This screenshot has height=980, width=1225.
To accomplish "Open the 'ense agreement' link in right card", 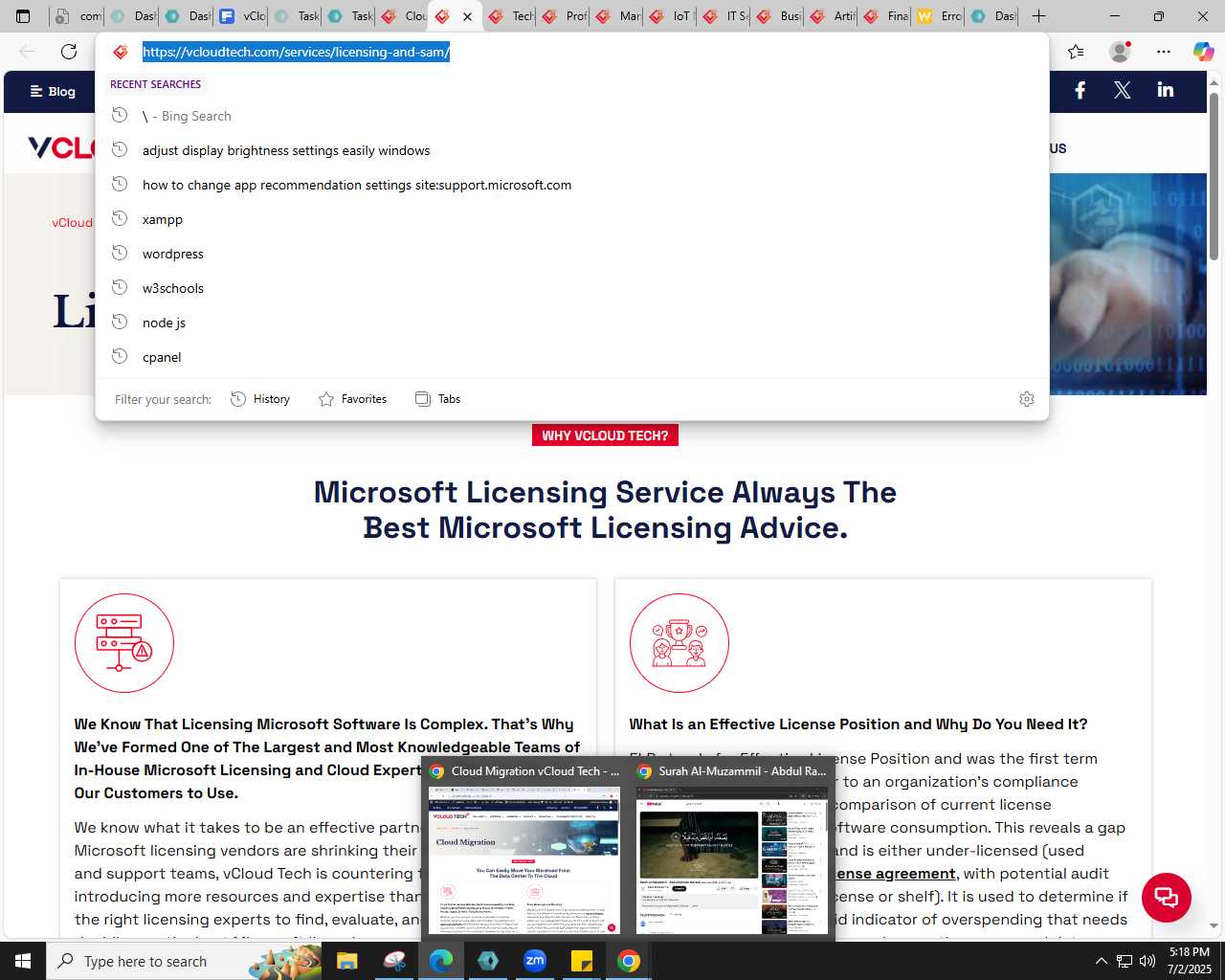I will [x=896, y=874].
